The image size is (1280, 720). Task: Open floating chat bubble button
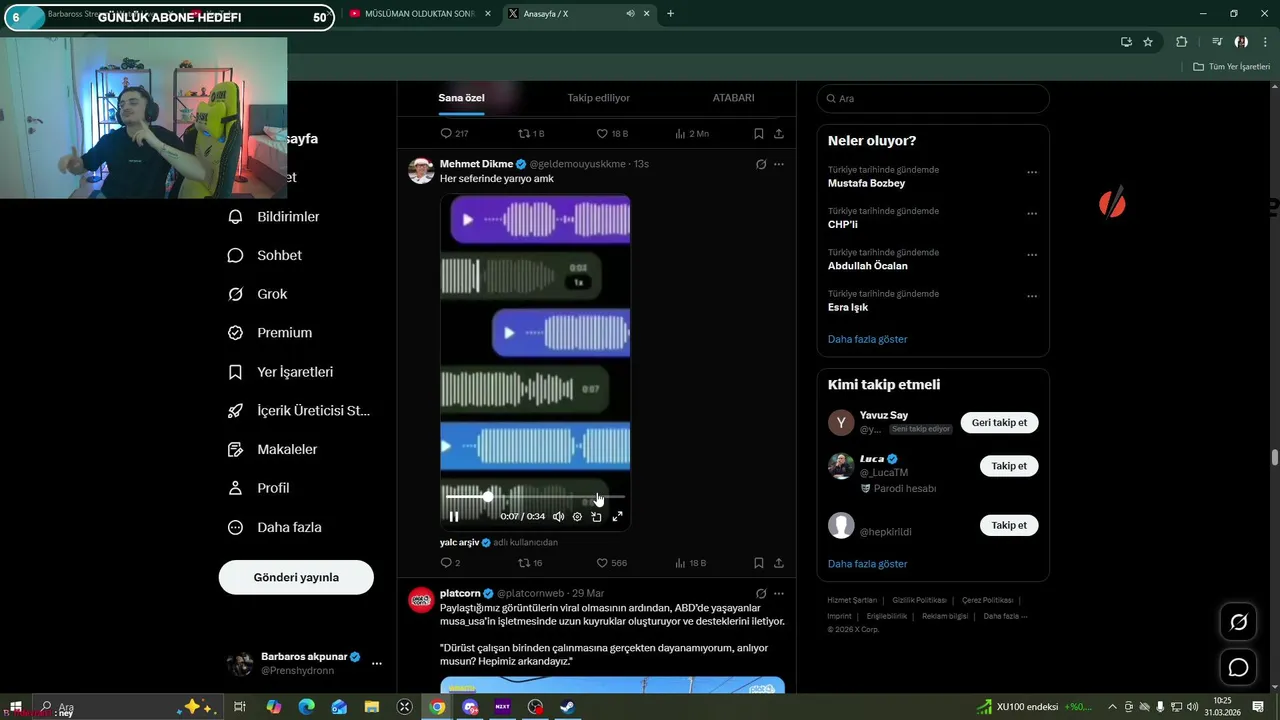1238,667
